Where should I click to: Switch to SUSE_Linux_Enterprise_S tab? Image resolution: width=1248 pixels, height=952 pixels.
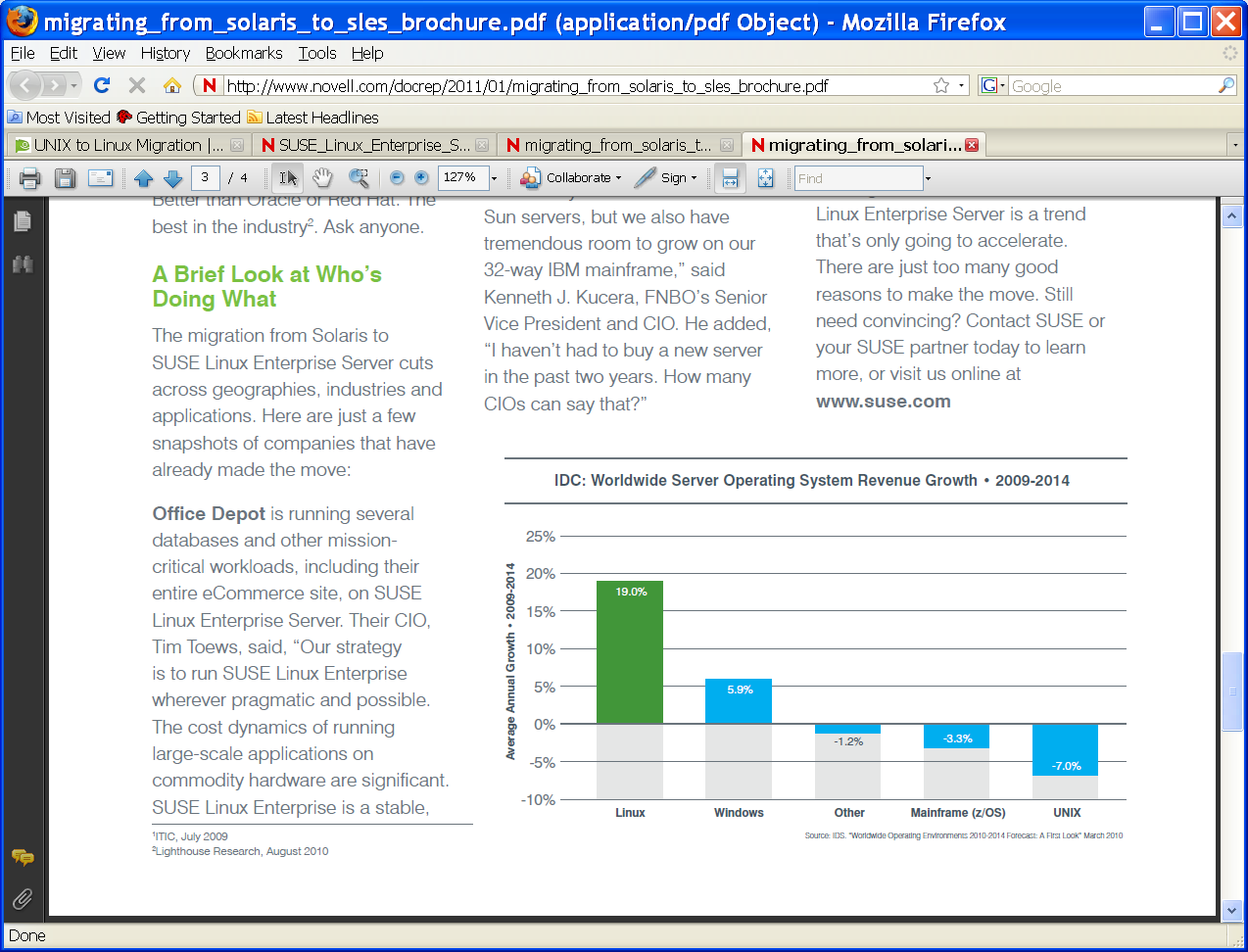click(373, 145)
